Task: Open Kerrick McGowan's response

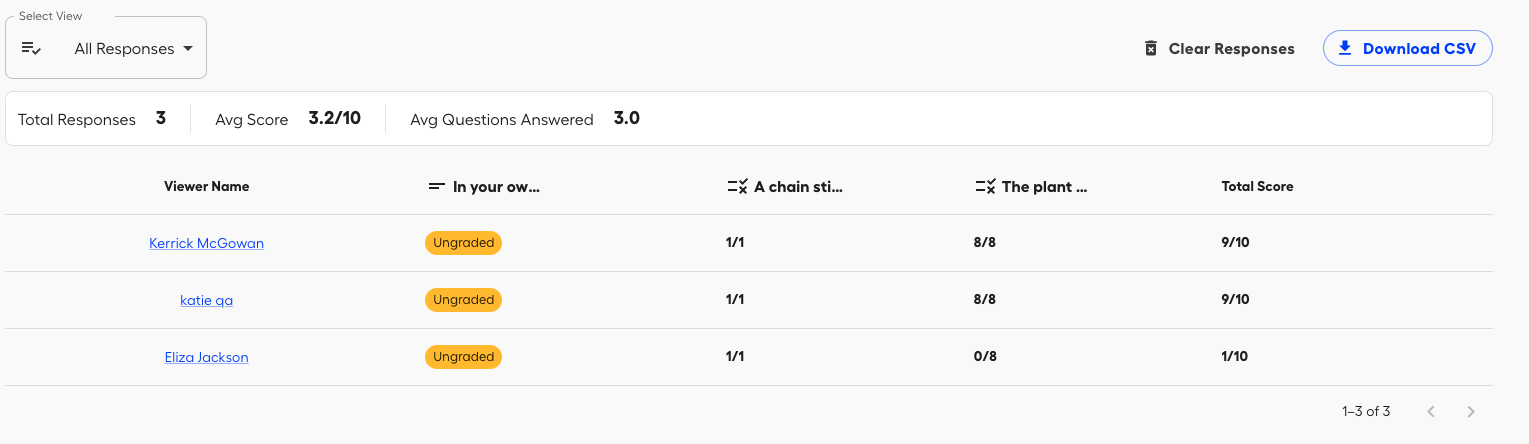Action: click(206, 243)
